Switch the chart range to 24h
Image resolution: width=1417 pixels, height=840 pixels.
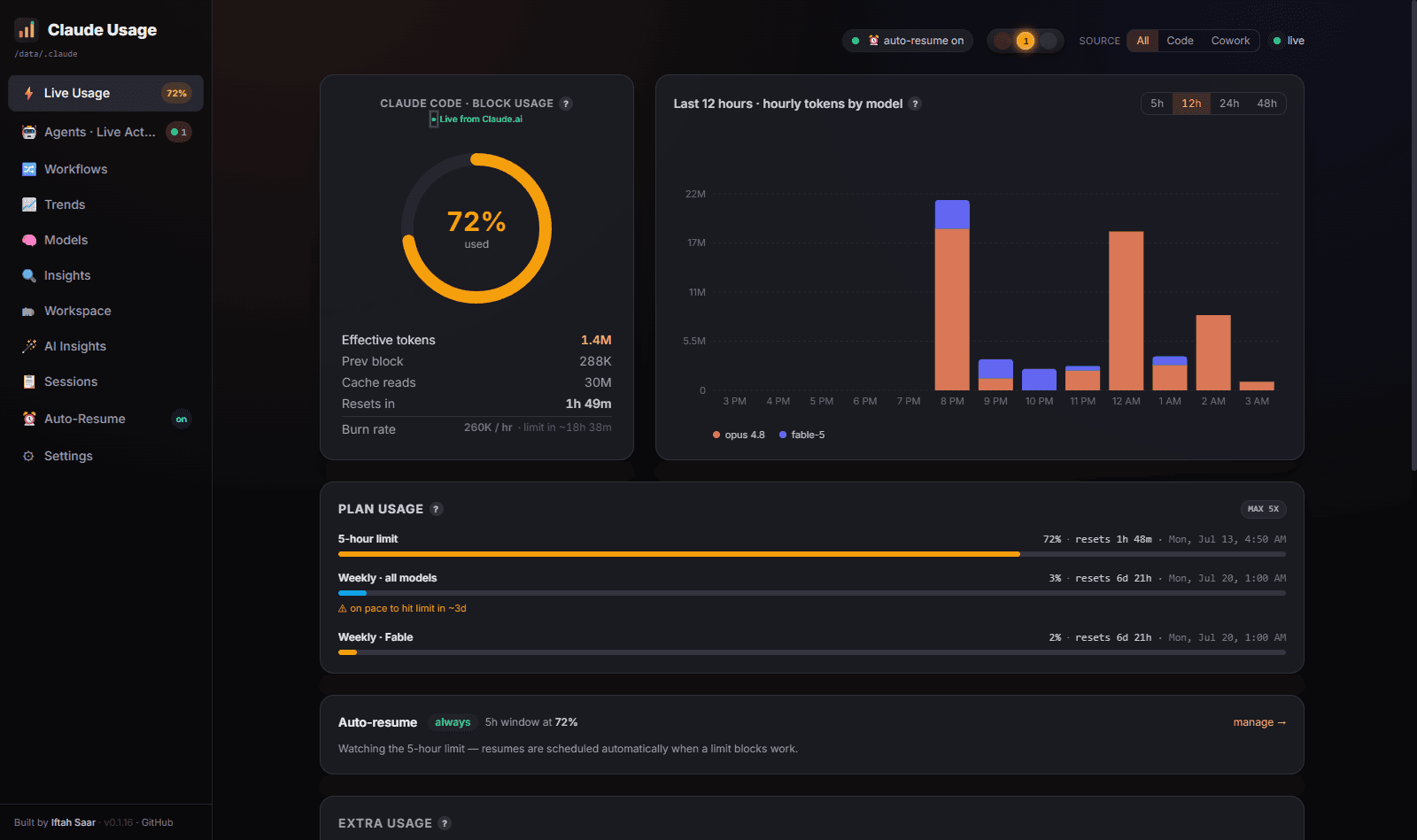[1229, 104]
